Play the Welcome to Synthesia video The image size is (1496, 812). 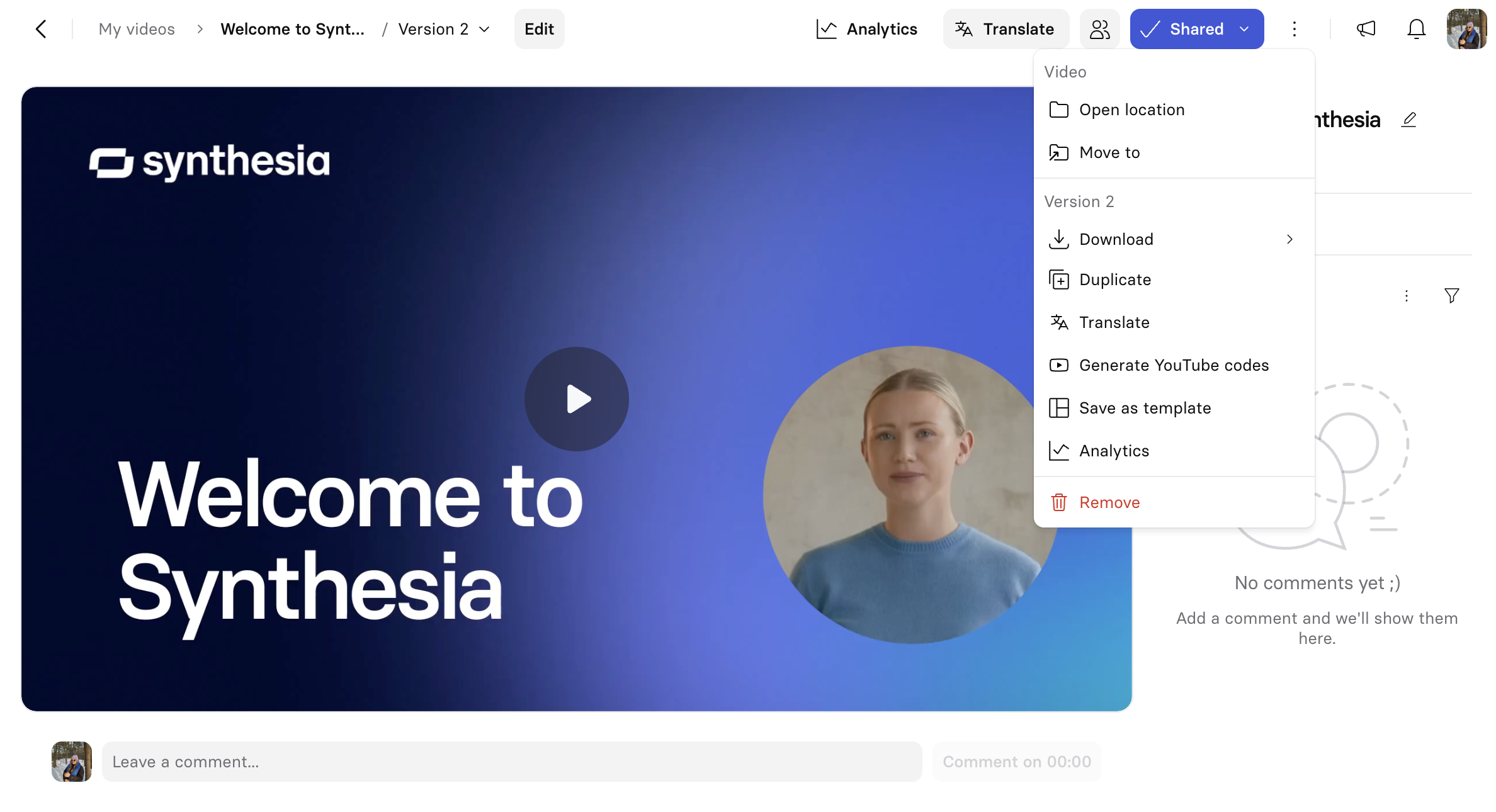point(577,399)
